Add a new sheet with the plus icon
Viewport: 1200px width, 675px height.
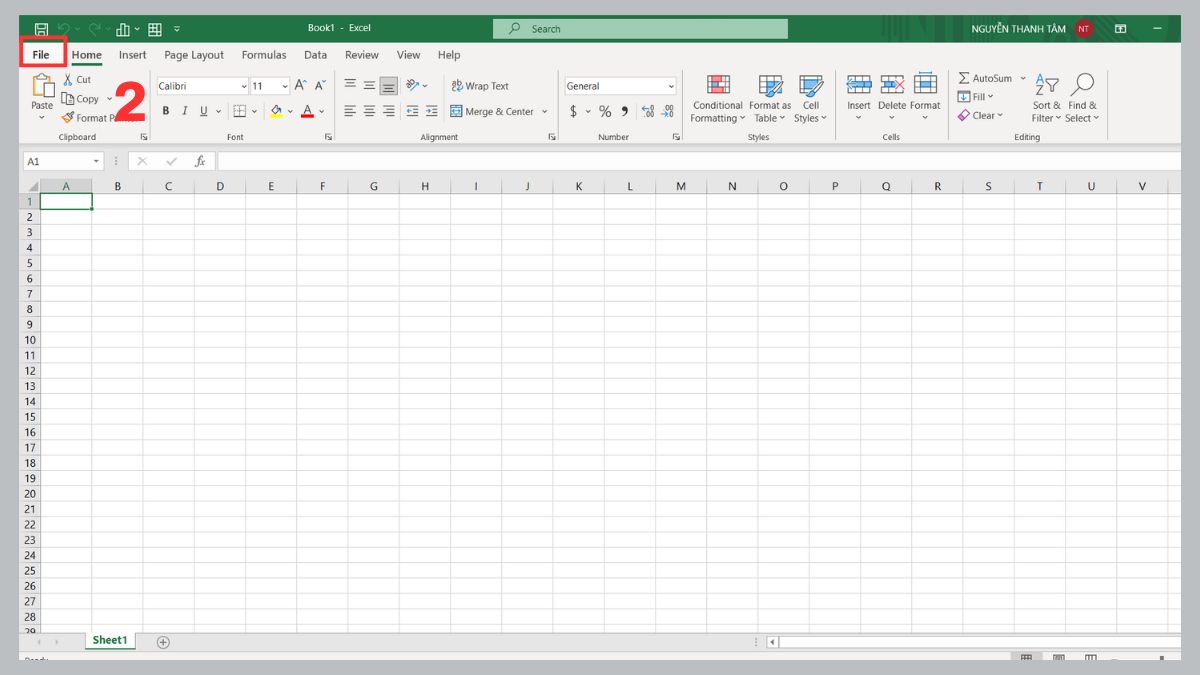coord(163,641)
